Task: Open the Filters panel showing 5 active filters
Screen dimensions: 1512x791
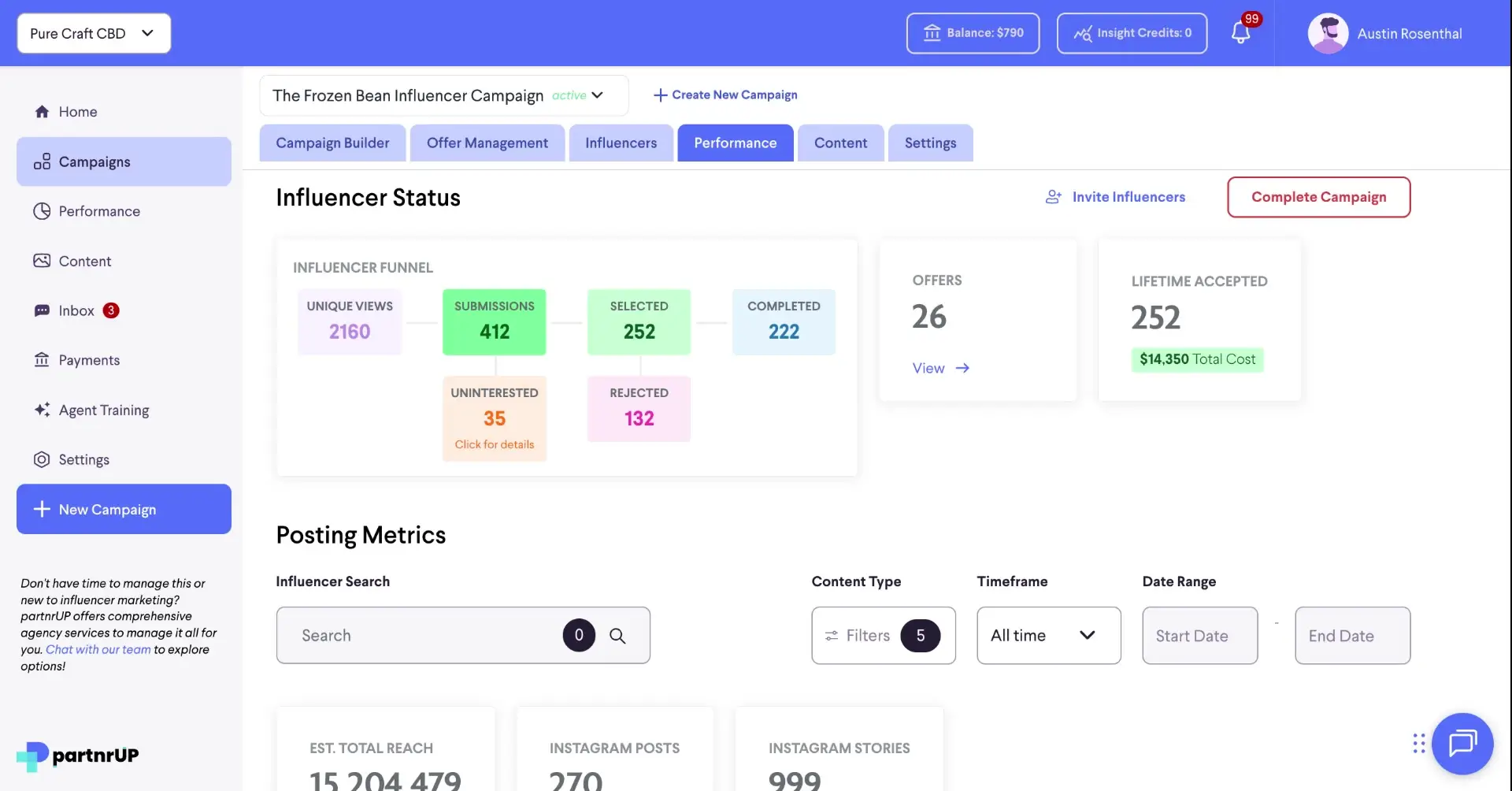Action: coord(882,635)
